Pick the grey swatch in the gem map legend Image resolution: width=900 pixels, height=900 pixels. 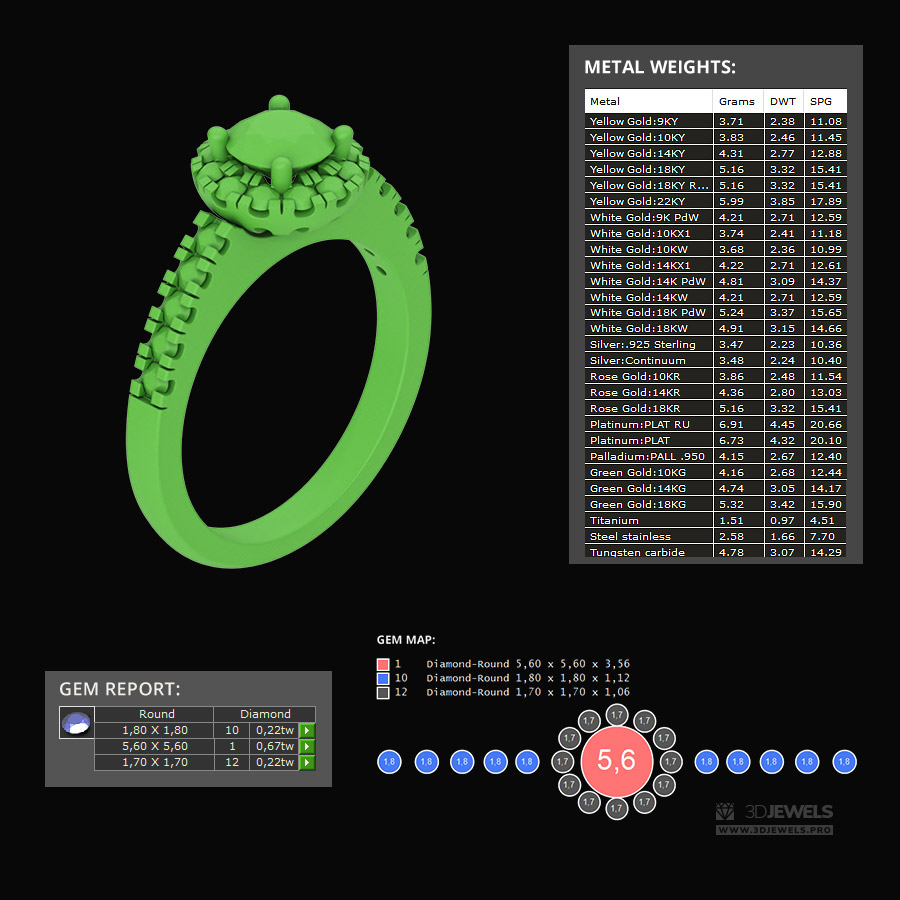point(383,693)
